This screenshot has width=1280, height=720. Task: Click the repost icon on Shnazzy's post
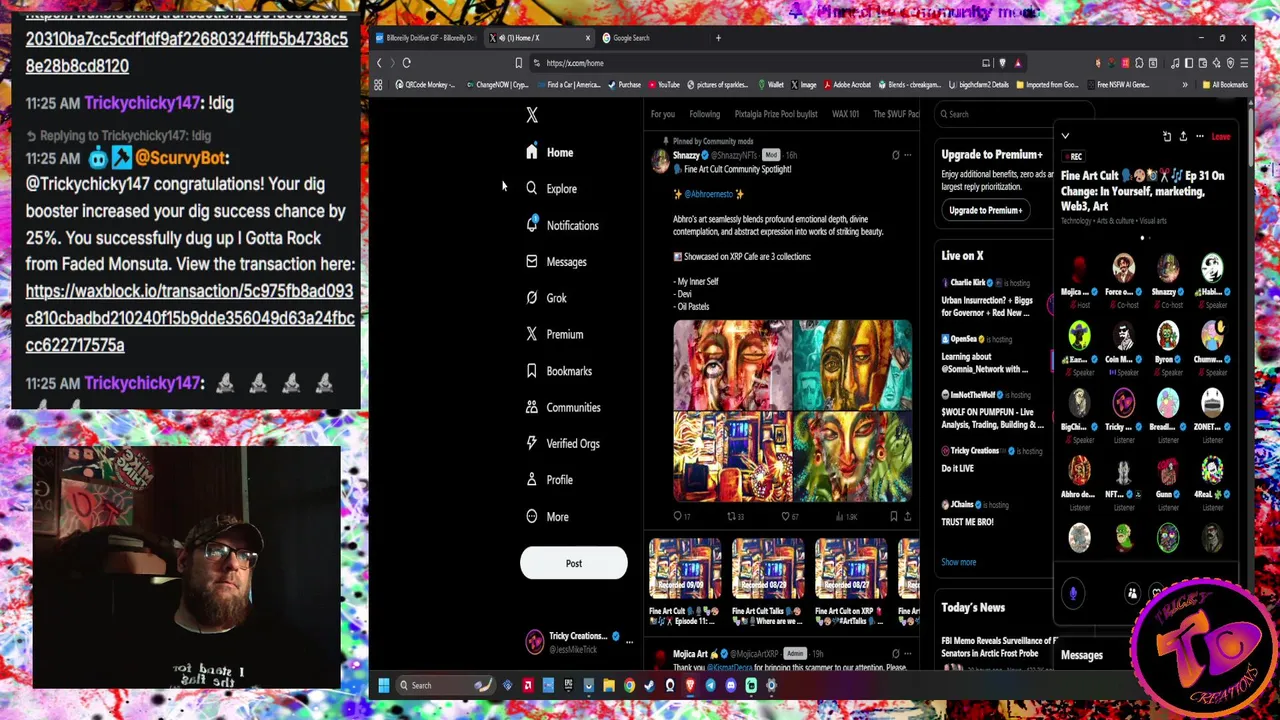click(x=731, y=516)
